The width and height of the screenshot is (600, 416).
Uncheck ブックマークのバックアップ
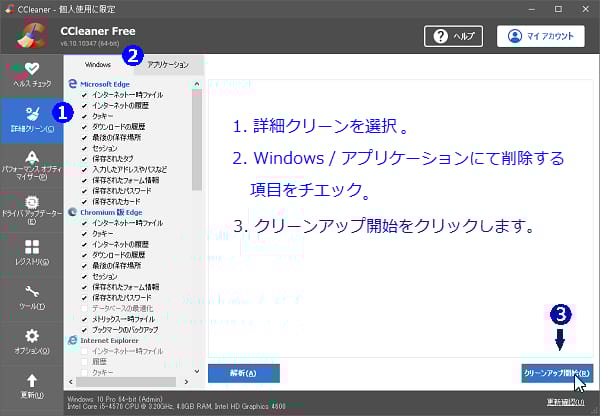click(84, 330)
